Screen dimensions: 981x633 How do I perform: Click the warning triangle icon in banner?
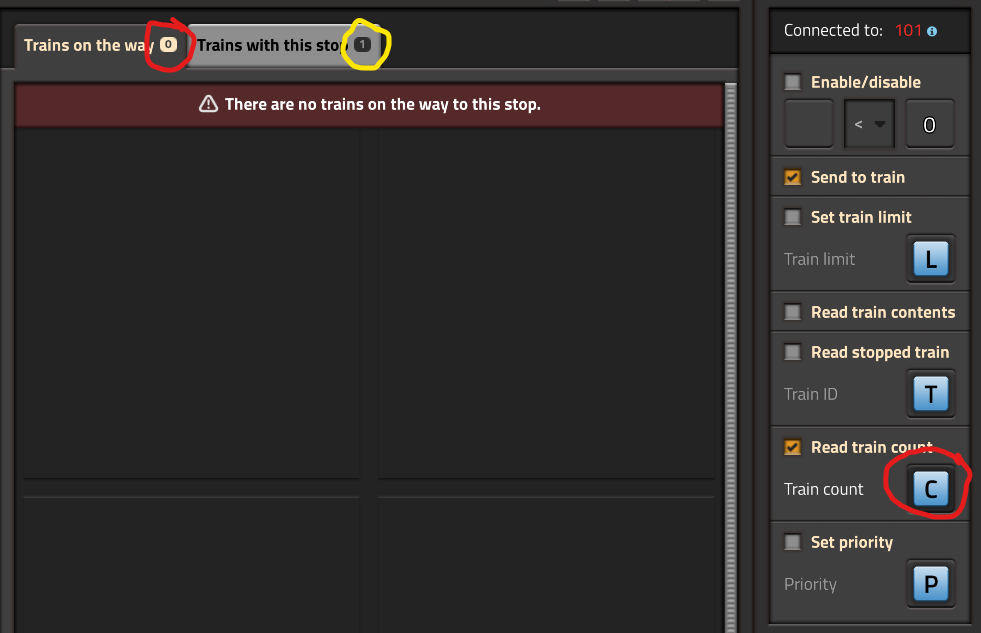208,104
